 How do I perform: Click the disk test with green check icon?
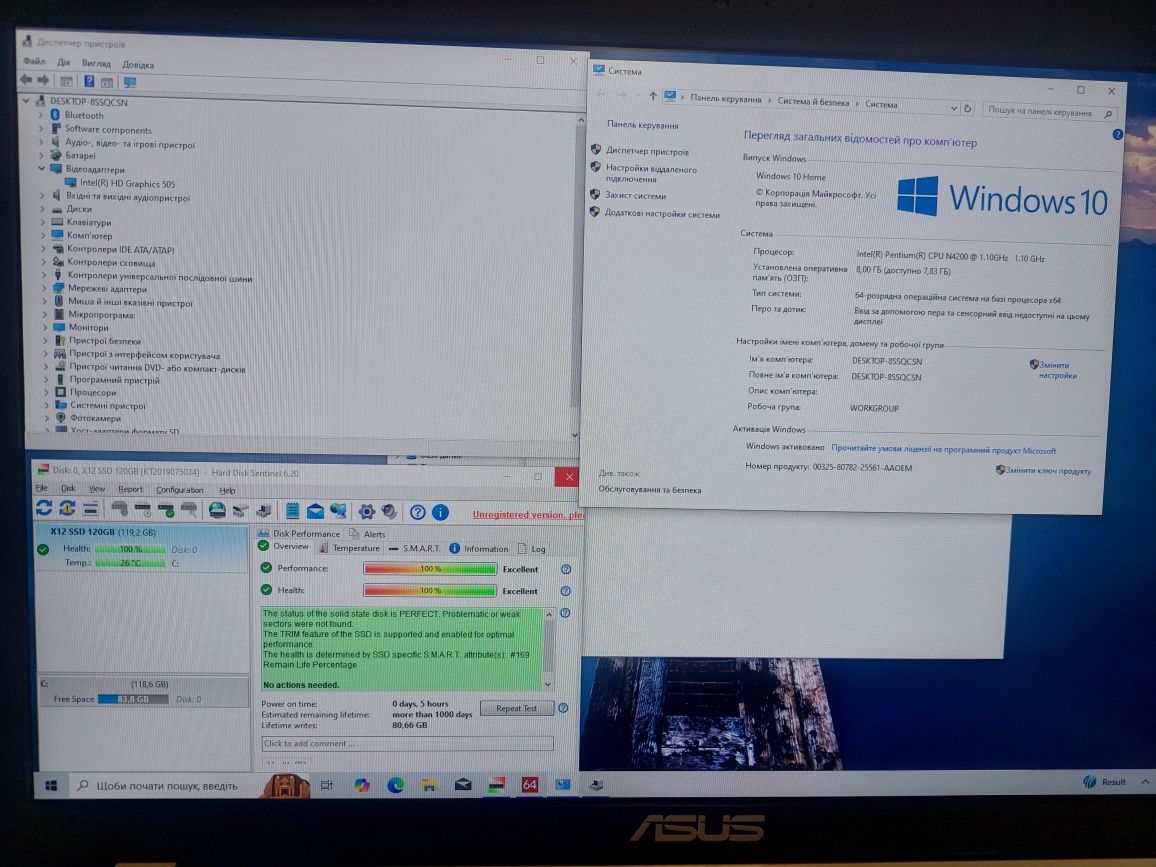(166, 509)
